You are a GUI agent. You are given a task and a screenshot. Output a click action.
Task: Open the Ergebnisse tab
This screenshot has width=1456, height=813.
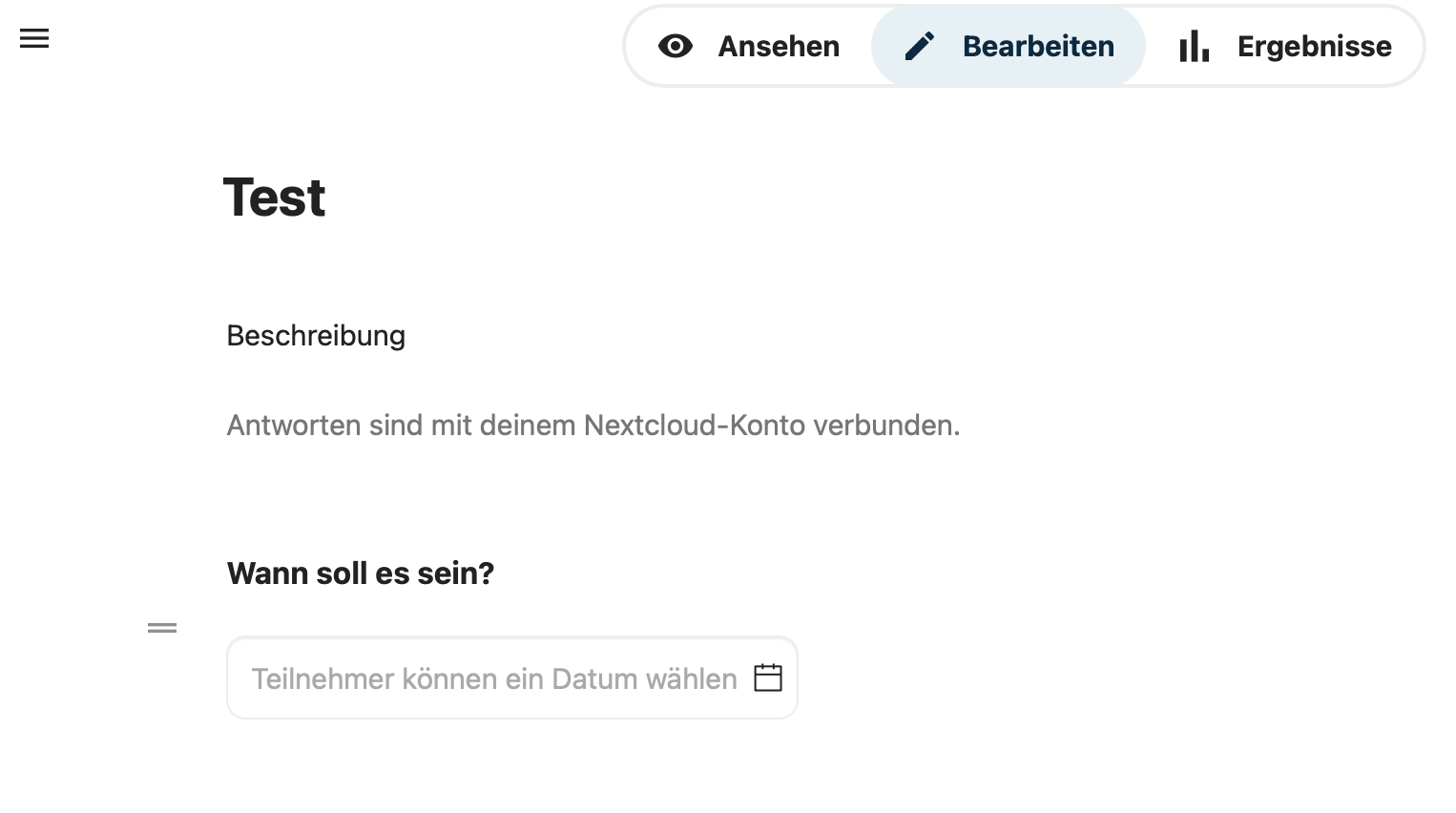(1314, 46)
